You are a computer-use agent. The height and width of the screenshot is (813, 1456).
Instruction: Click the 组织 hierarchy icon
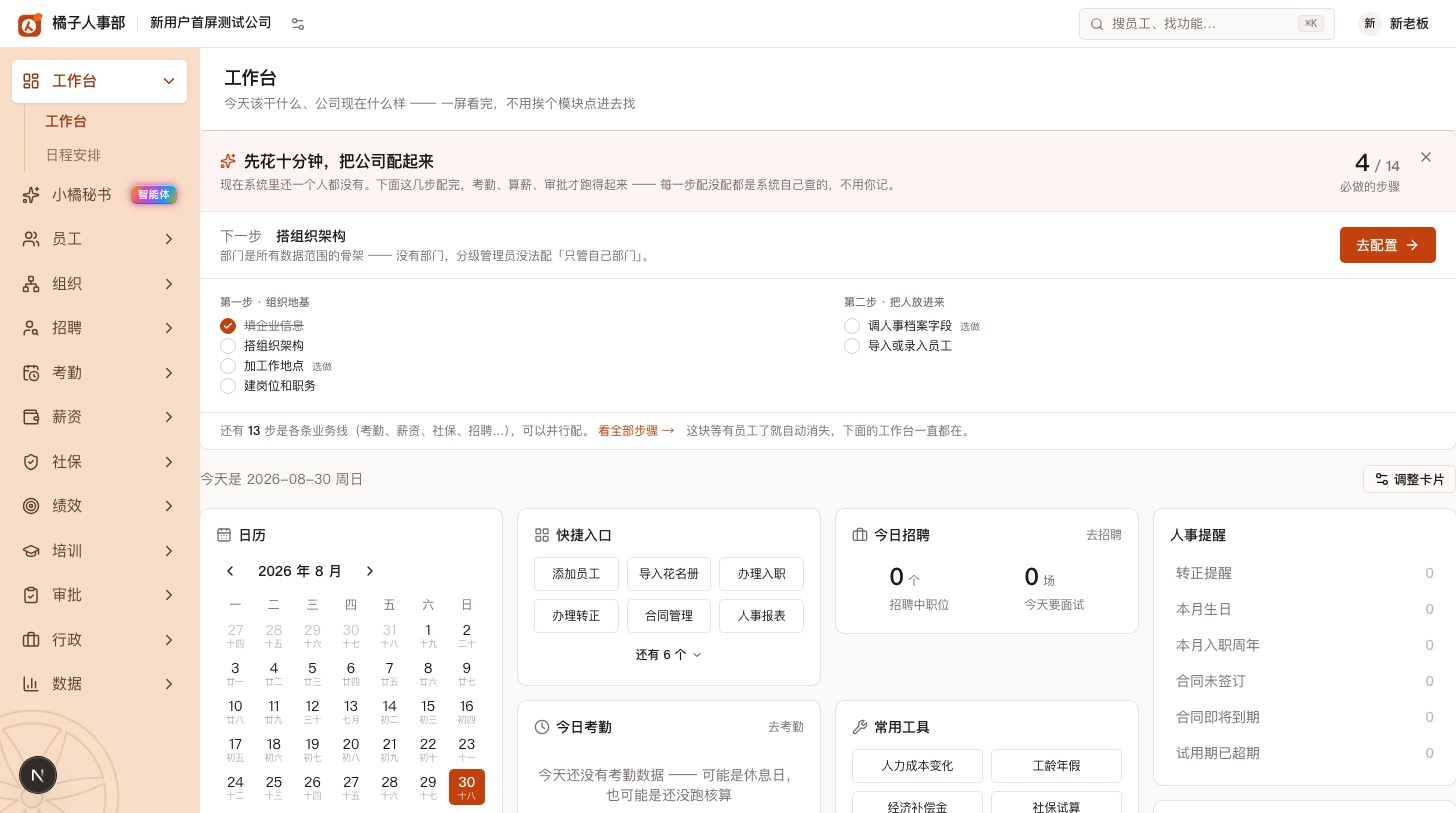[x=31, y=284]
